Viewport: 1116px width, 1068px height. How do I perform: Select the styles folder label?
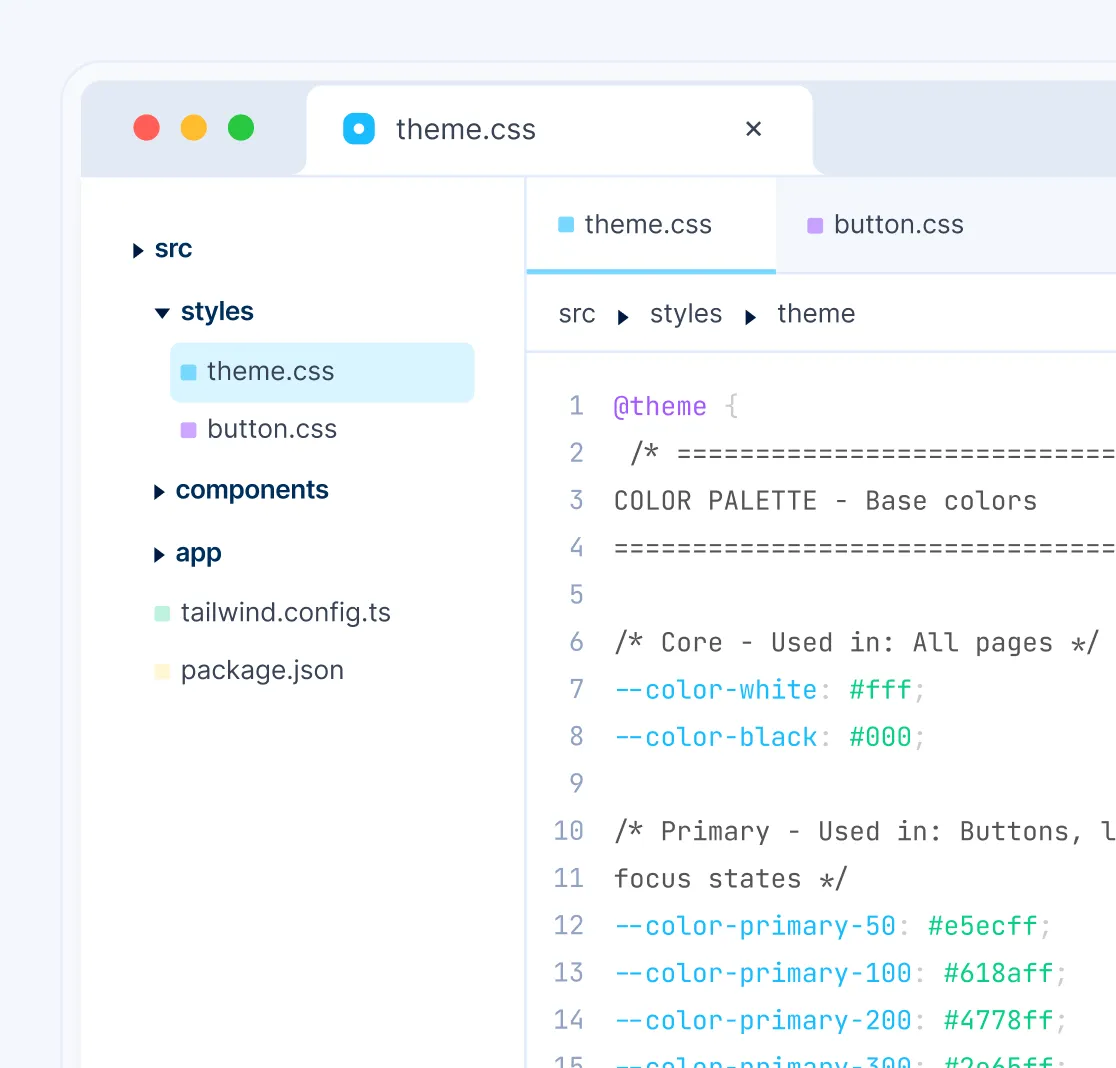coord(217,312)
